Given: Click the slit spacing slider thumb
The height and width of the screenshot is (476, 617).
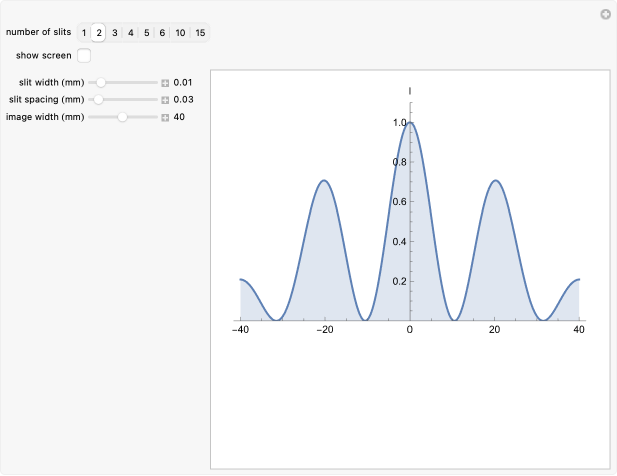Looking at the screenshot, I should coord(98,100).
